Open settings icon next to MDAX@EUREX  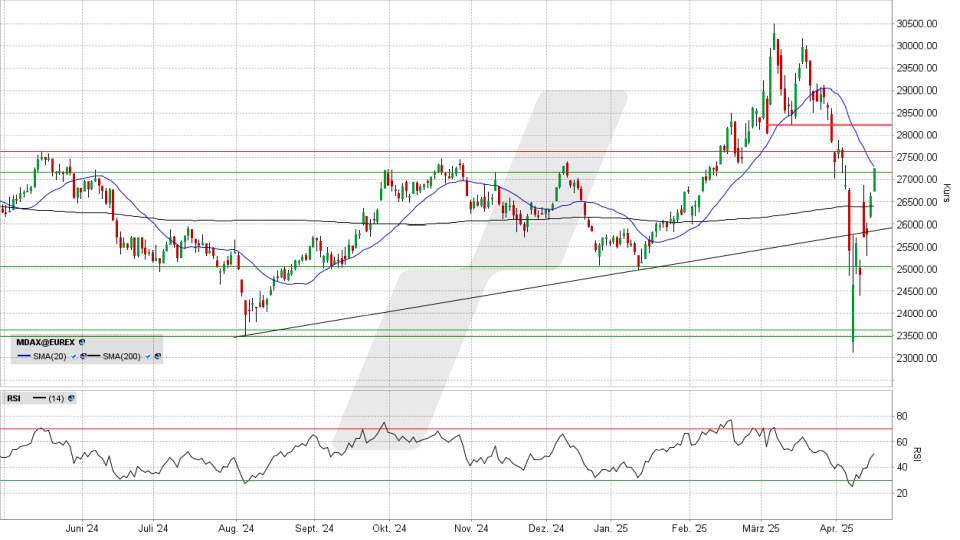point(82,342)
